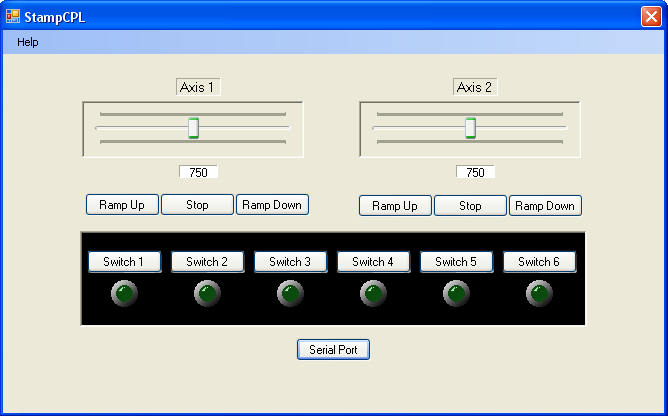The height and width of the screenshot is (416, 668).
Task: Click the LED indicator below Switch 5
Action: [456, 294]
